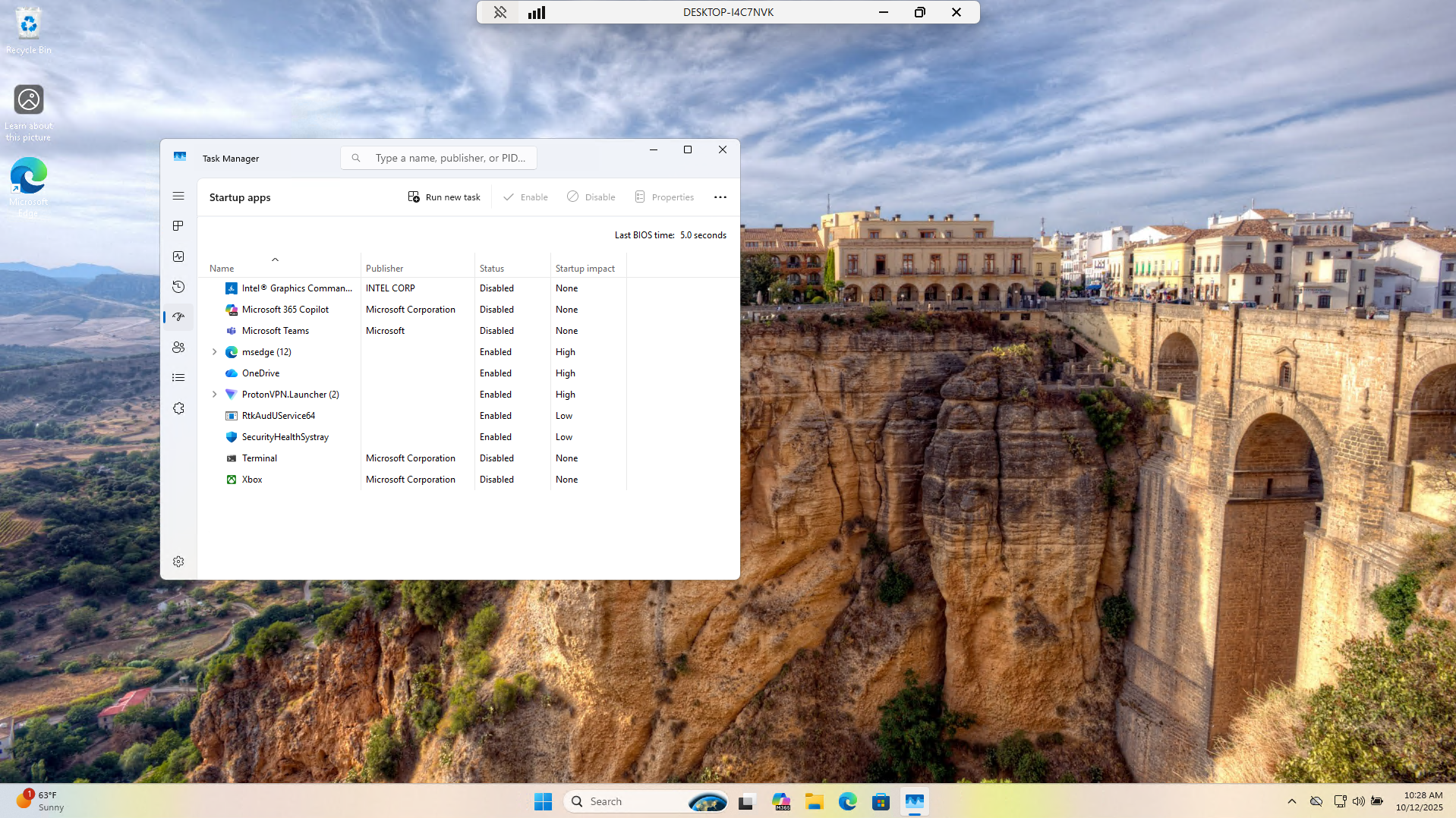
Task: Select the OneDrive startup entry
Action: pos(260,373)
